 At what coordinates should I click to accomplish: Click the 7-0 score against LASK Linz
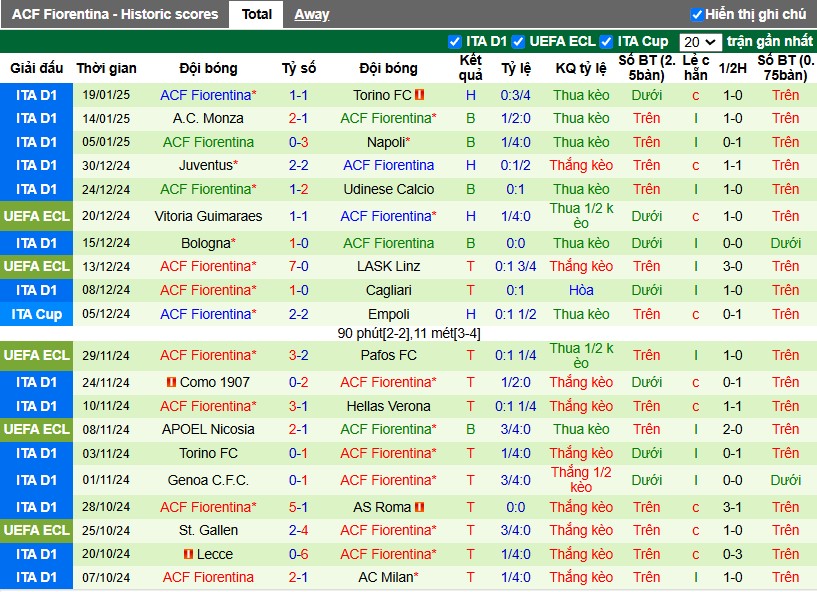click(299, 266)
